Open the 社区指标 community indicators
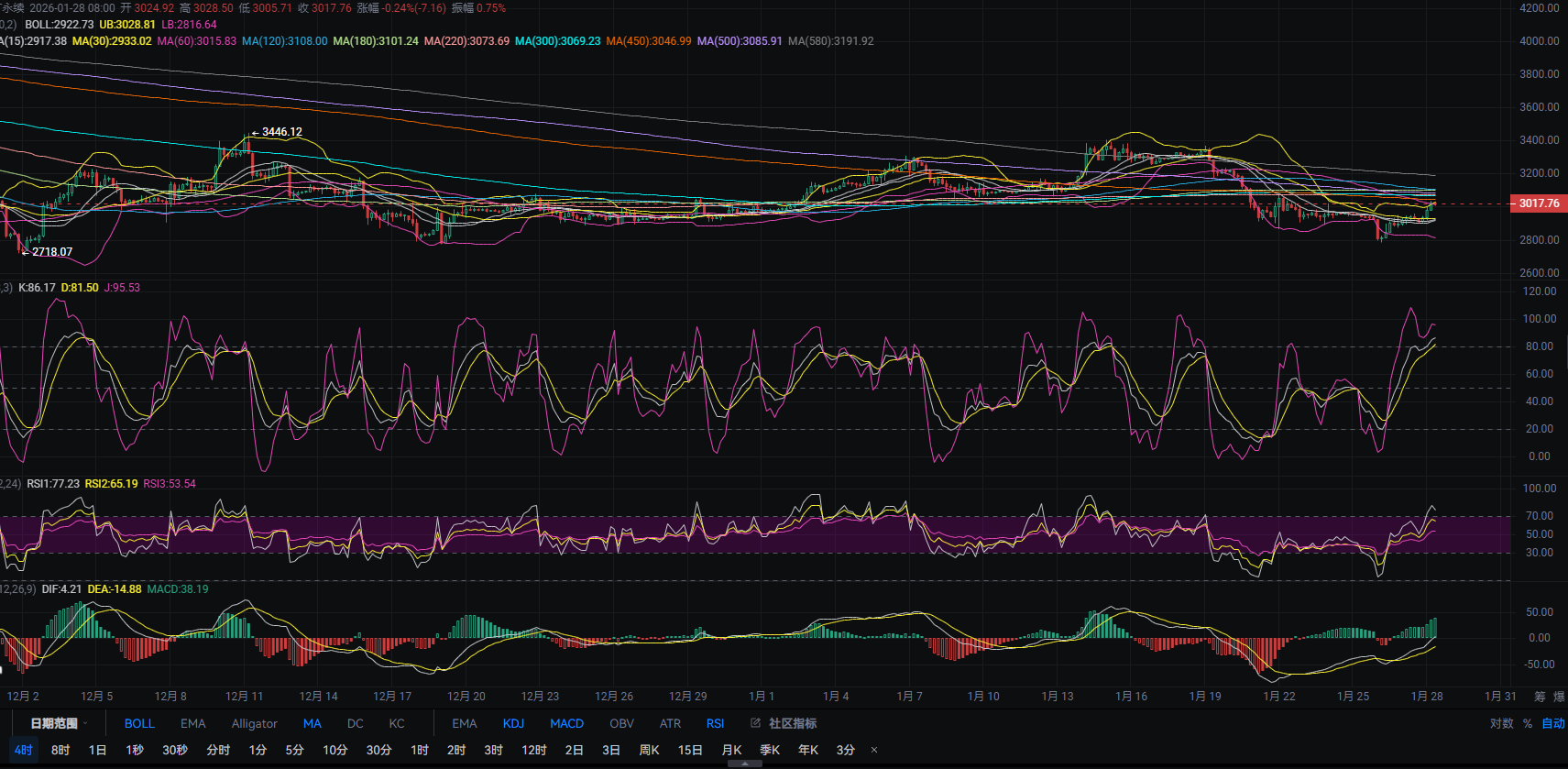The image size is (1568, 769). point(793,723)
